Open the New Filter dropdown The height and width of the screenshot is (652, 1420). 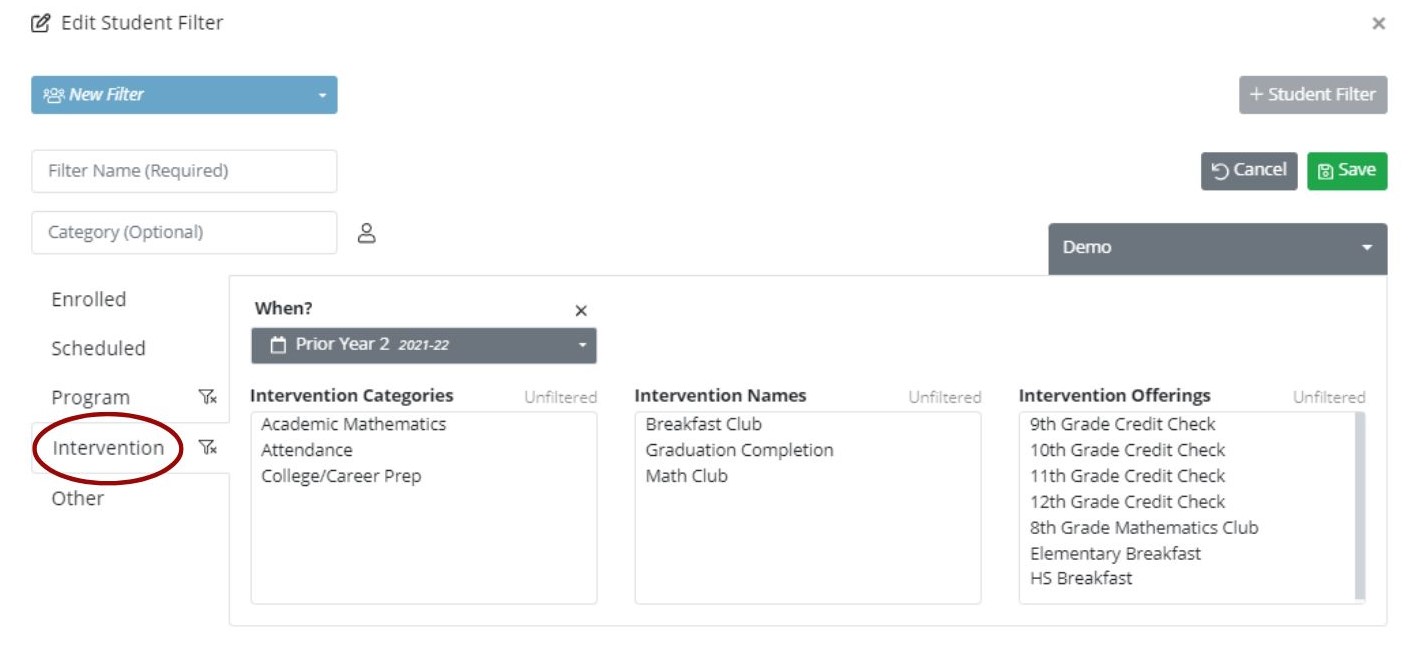coord(184,95)
